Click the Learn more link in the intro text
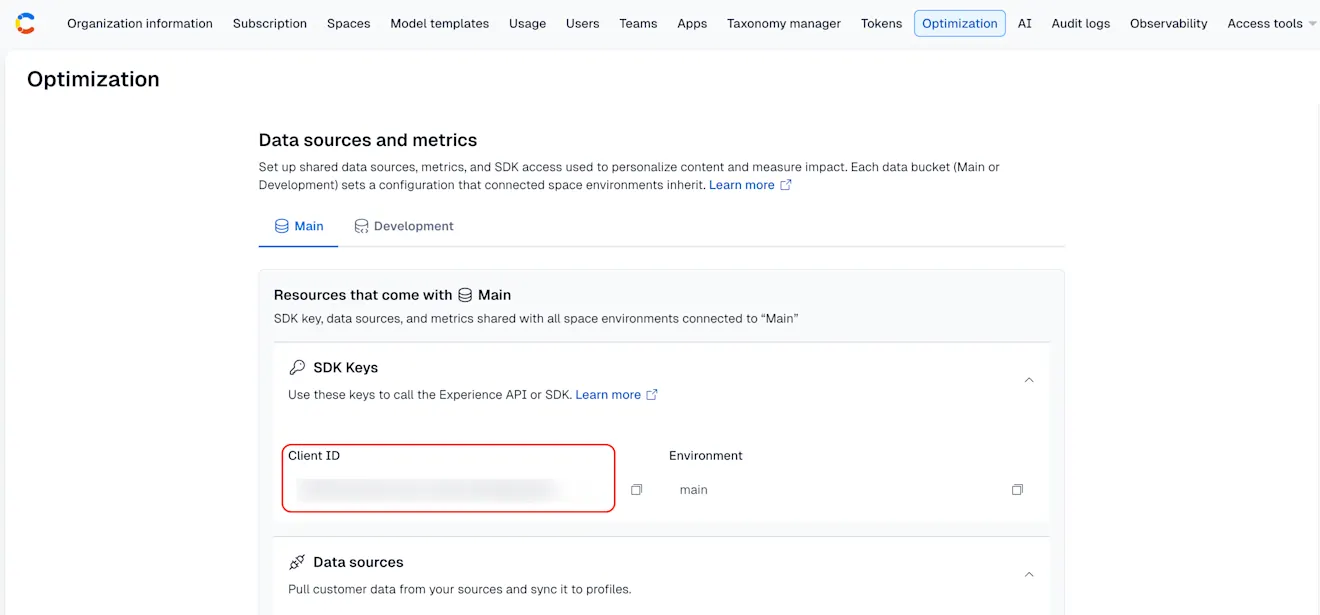1320x615 pixels. pos(741,184)
